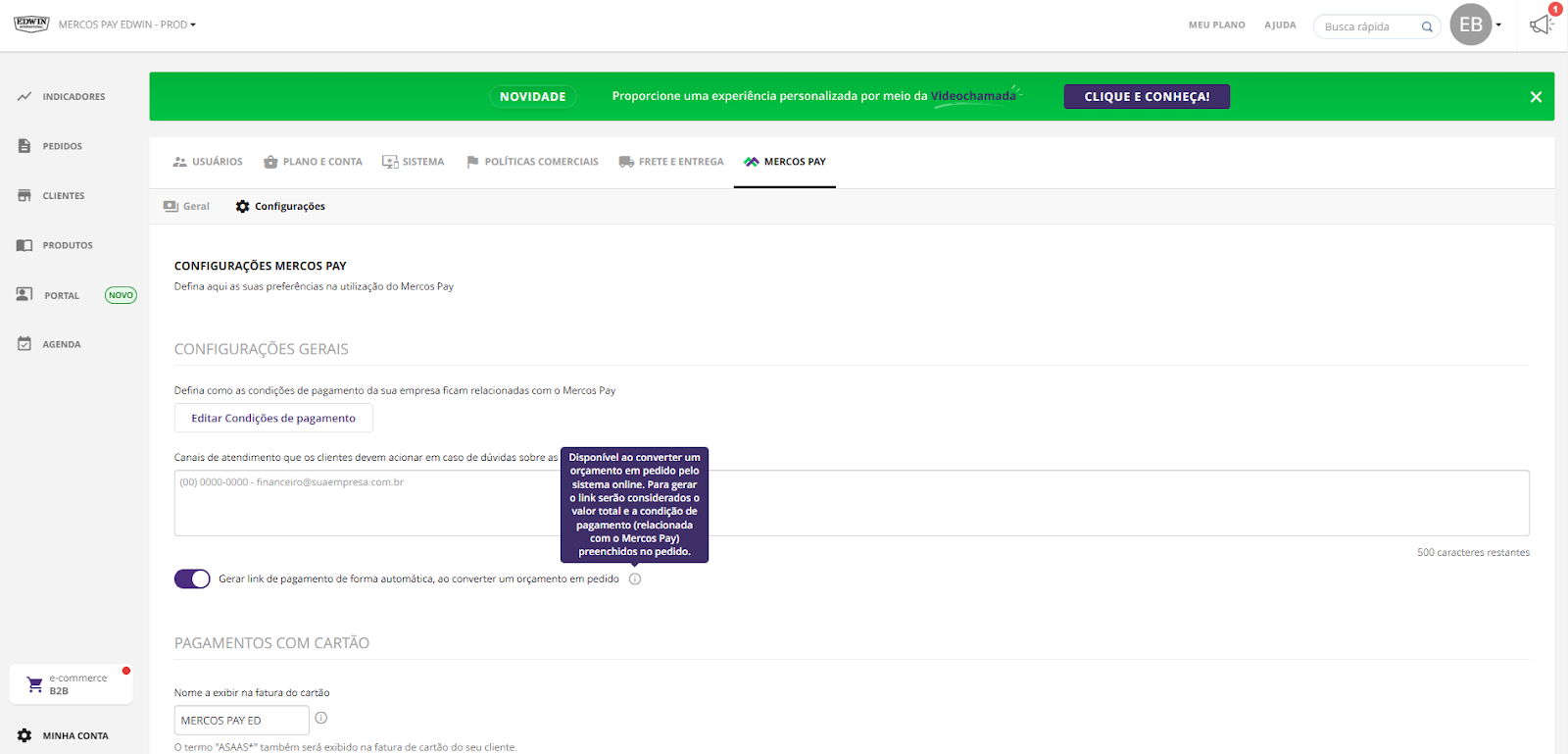Image resolution: width=1568 pixels, height=754 pixels.
Task: Open Agenda calendar in the sidebar
Action: pos(61,344)
